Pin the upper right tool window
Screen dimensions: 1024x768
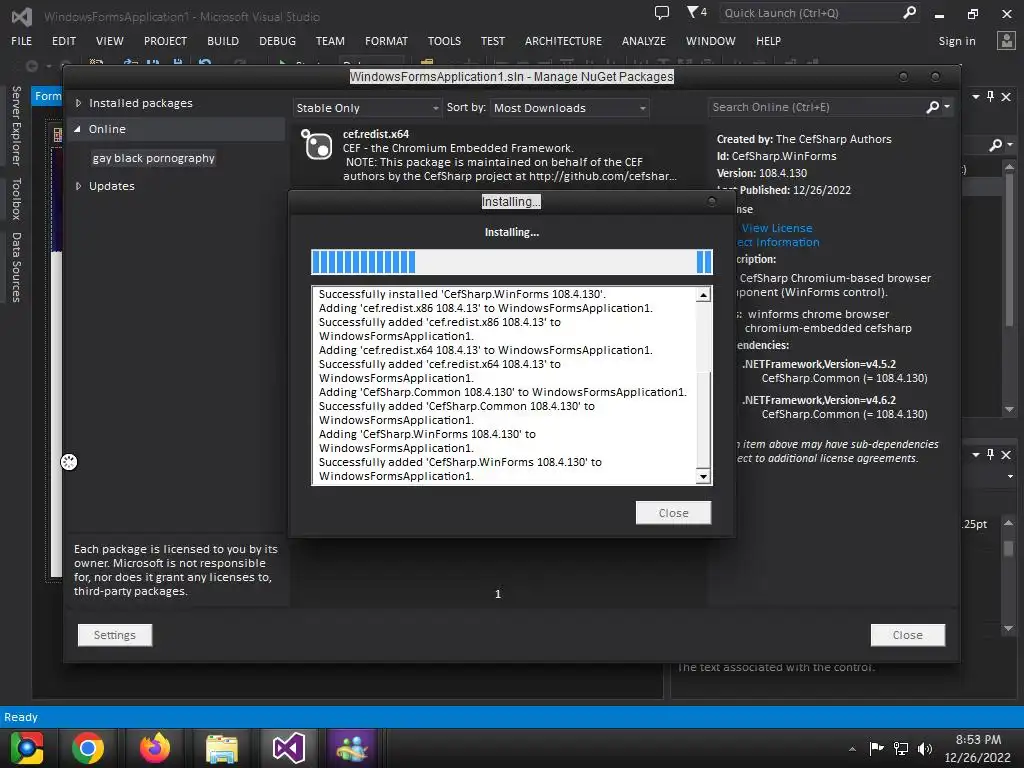tap(991, 97)
